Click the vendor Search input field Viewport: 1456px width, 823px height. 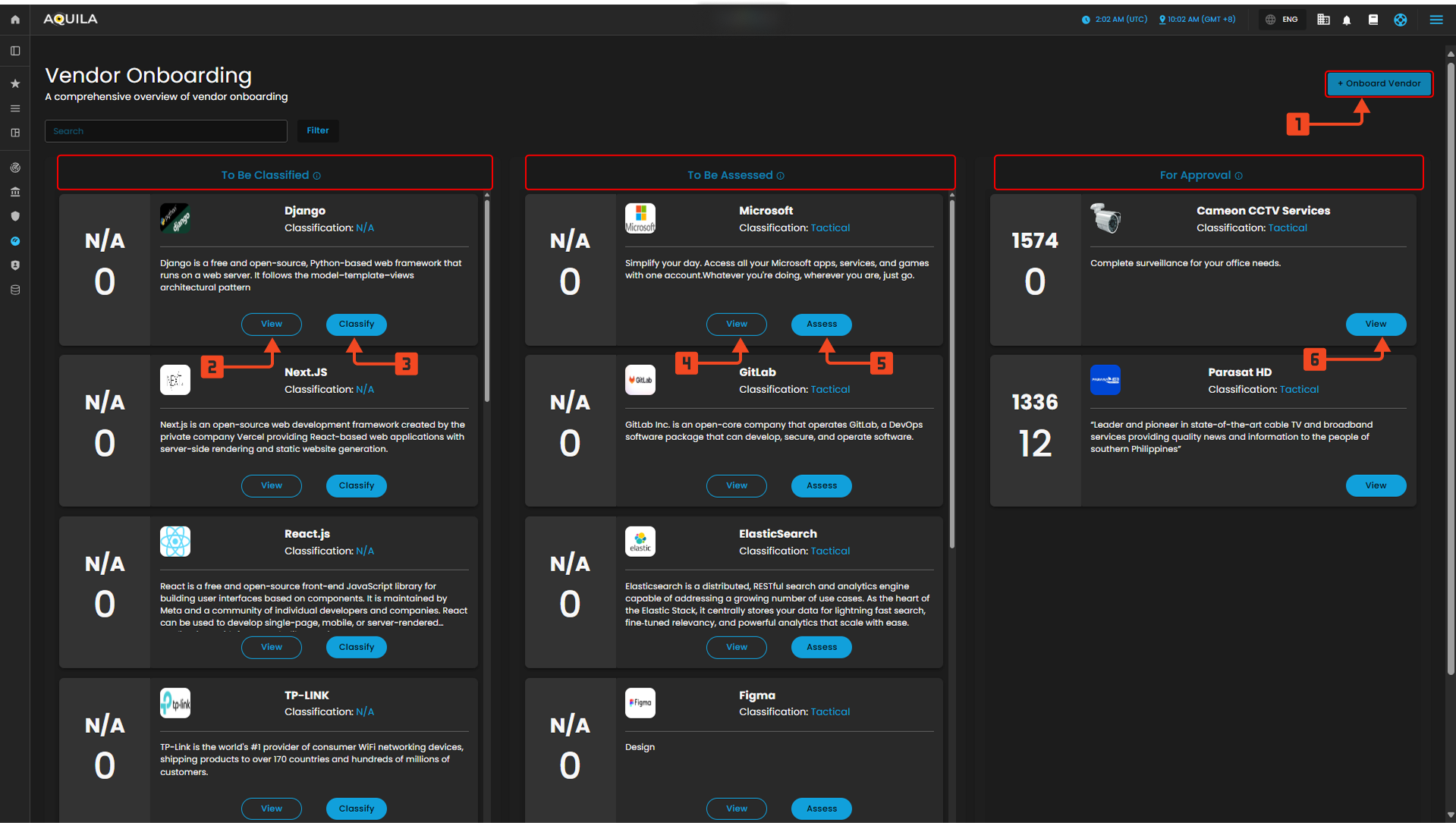coord(166,131)
